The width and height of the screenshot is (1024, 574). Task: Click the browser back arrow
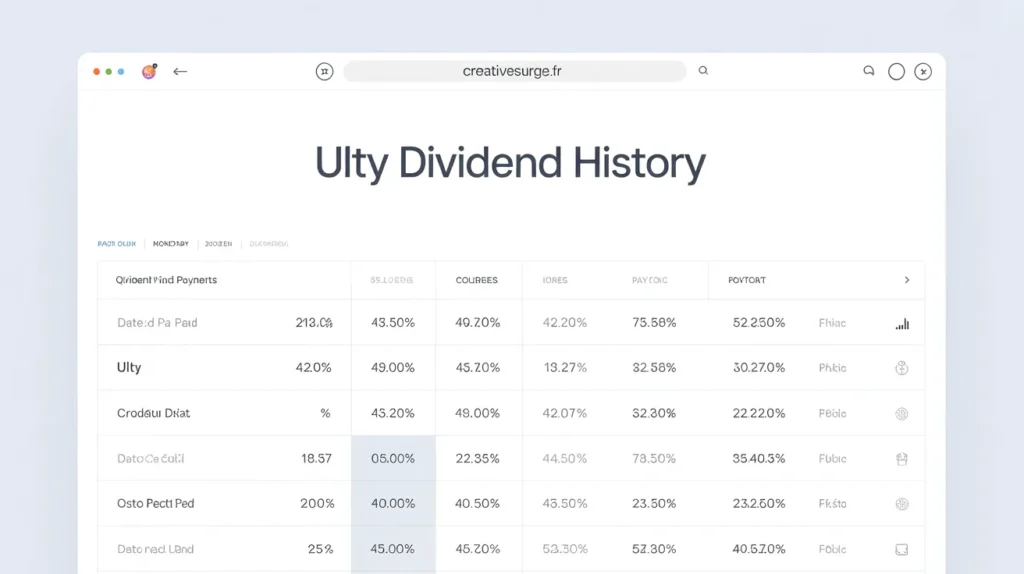(180, 72)
